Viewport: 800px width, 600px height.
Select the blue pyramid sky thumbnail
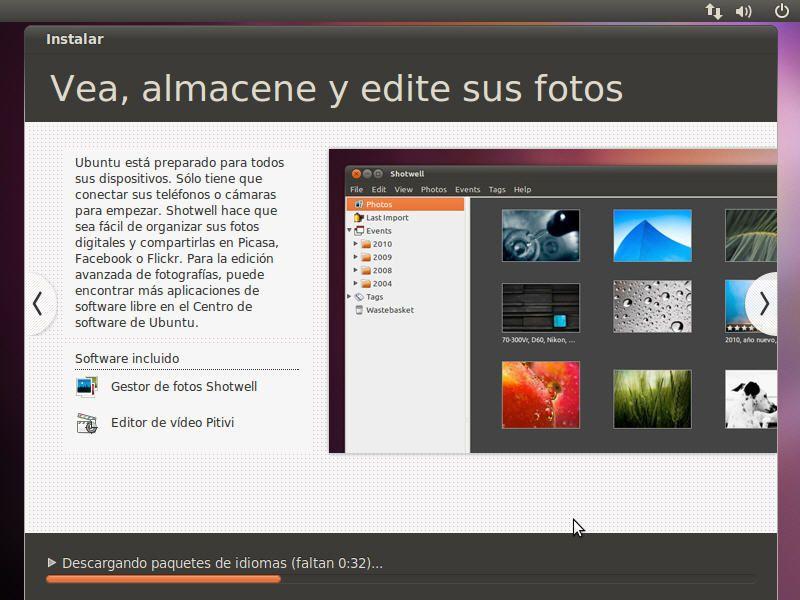point(652,235)
